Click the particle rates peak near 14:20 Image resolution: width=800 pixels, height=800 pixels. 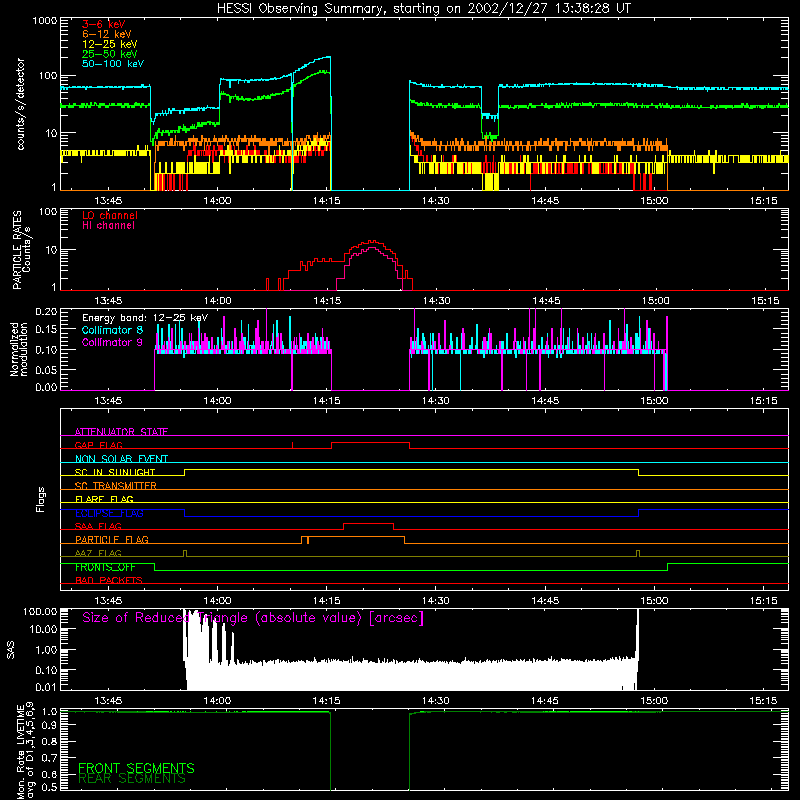point(372,242)
